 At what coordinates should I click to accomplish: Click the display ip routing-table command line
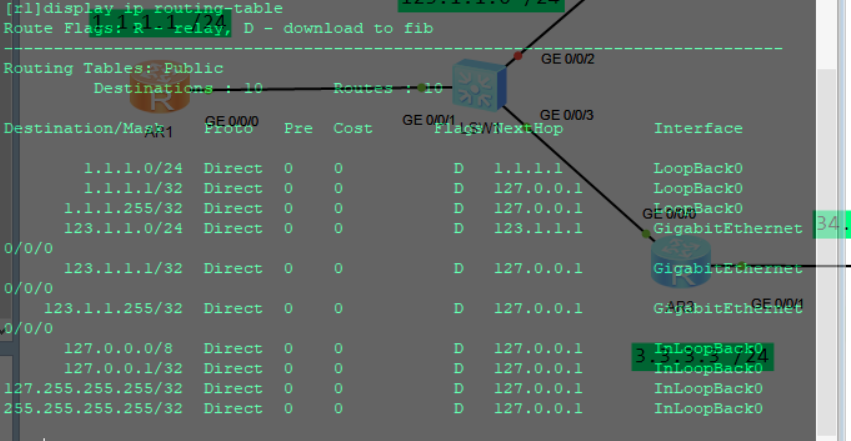coord(143,9)
